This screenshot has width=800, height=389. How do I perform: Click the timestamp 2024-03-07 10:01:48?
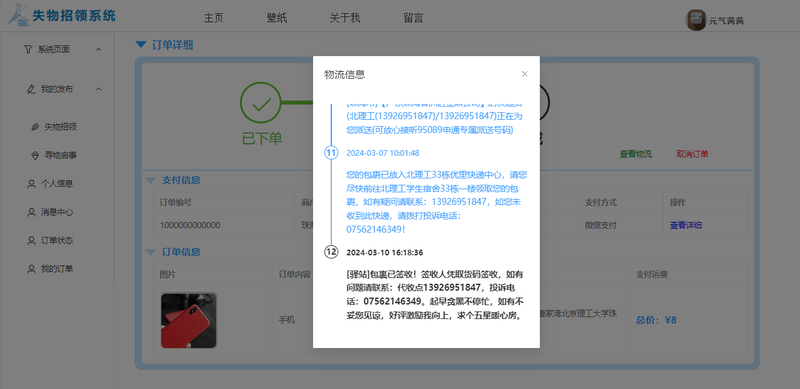[x=383, y=153]
